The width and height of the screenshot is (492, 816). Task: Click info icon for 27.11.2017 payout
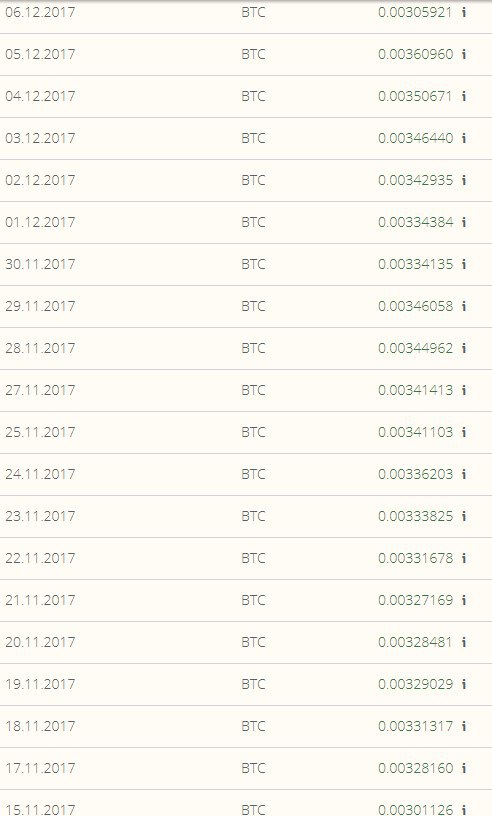tap(464, 390)
